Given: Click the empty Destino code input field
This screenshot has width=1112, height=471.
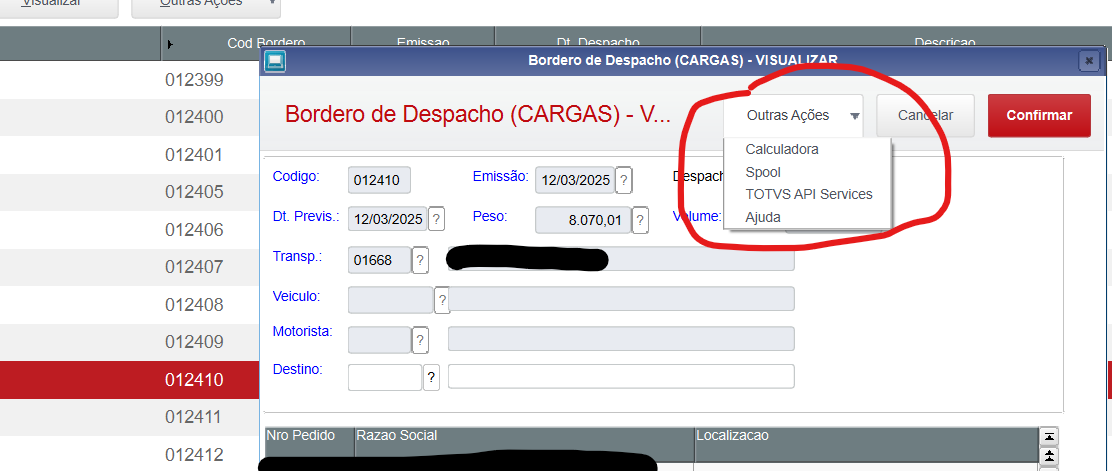Looking at the screenshot, I should (x=385, y=377).
